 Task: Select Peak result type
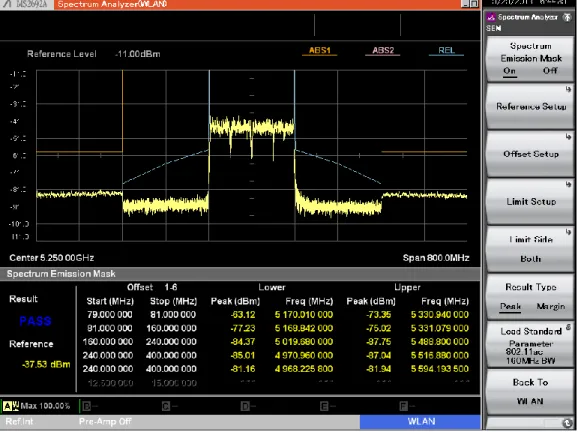point(510,306)
